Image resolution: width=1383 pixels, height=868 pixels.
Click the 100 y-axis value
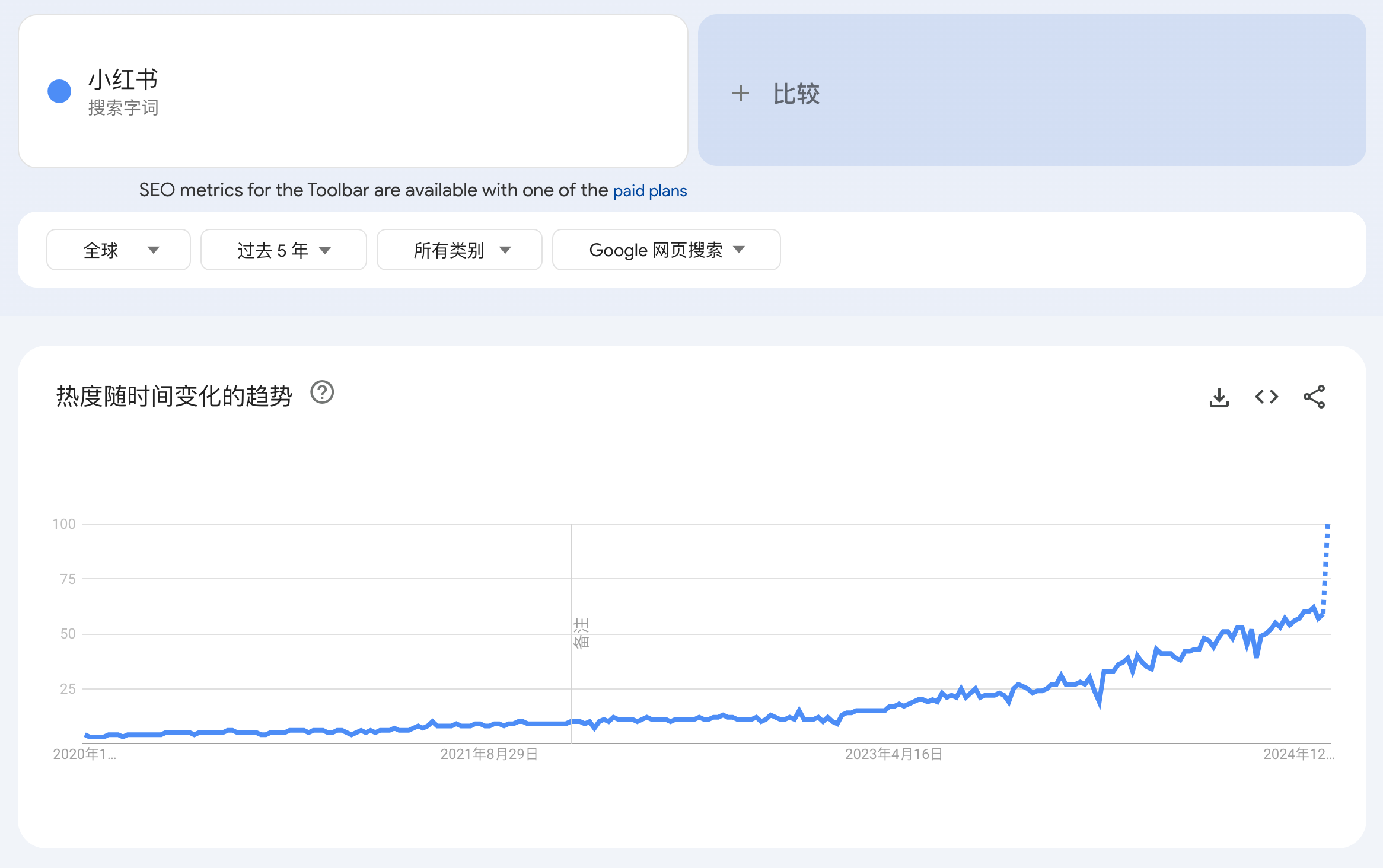pos(63,524)
